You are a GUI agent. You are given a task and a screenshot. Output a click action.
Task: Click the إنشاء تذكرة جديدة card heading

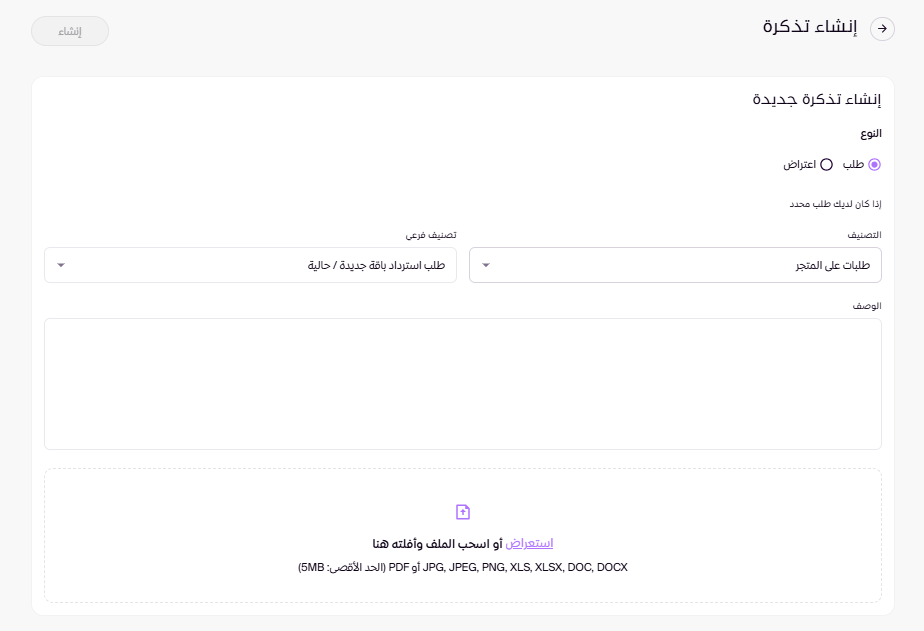click(816, 99)
